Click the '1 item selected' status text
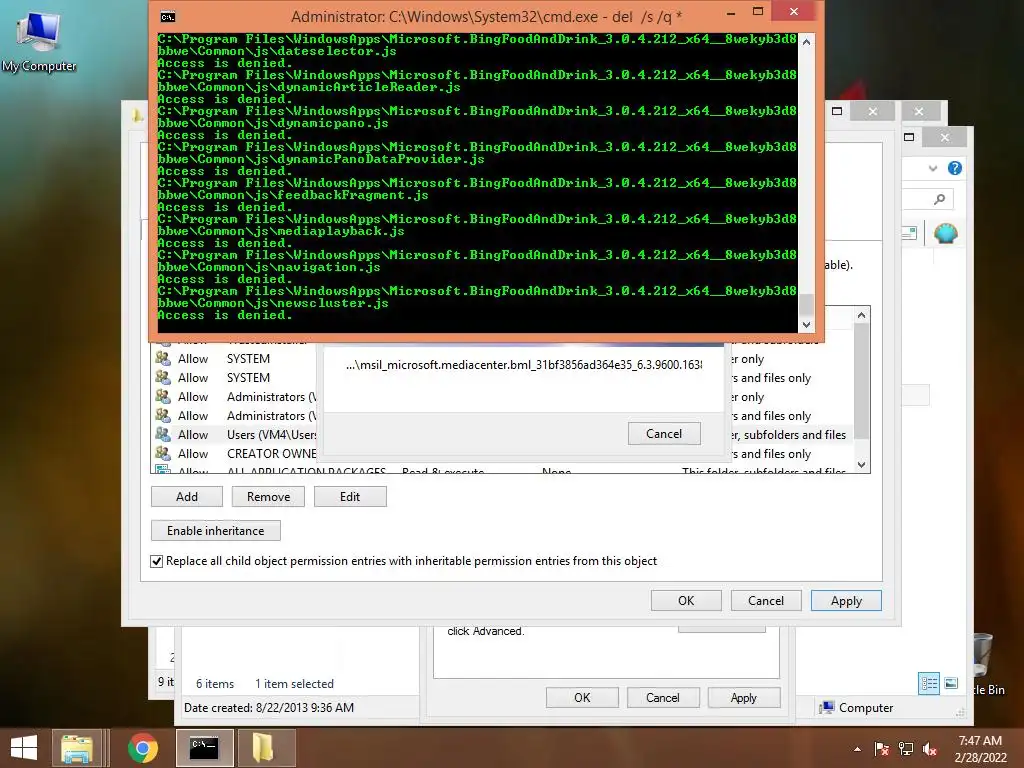1024x768 pixels. coord(294,684)
